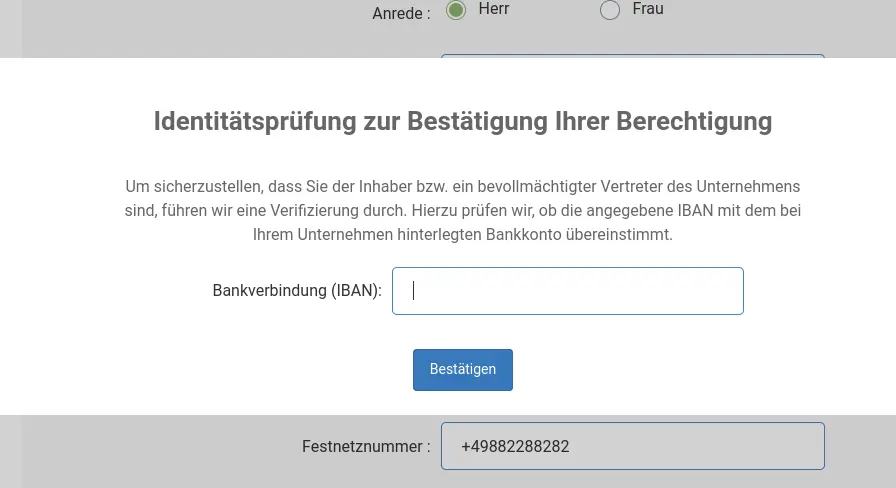Screen dimensions: 896x488
Task: Click the first line of the verification explanation
Action: tap(462, 187)
